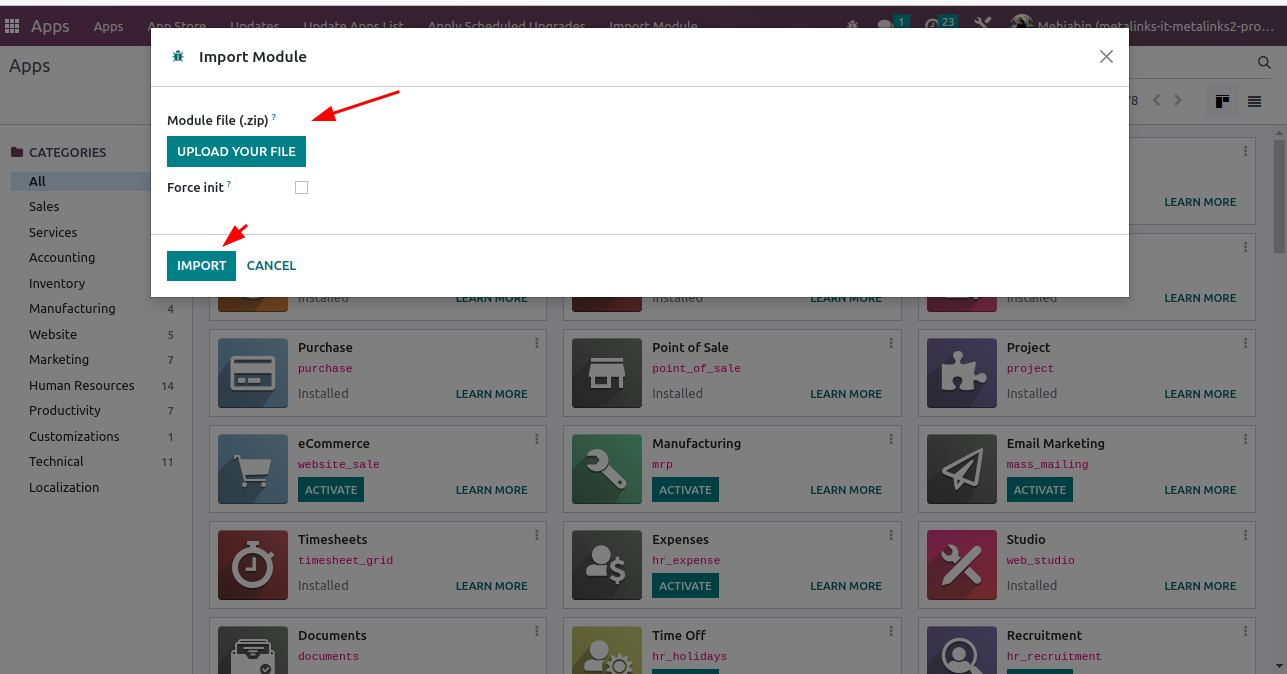Activate the Manufacturing app
Image resolution: width=1287 pixels, height=674 pixels.
[685, 490]
